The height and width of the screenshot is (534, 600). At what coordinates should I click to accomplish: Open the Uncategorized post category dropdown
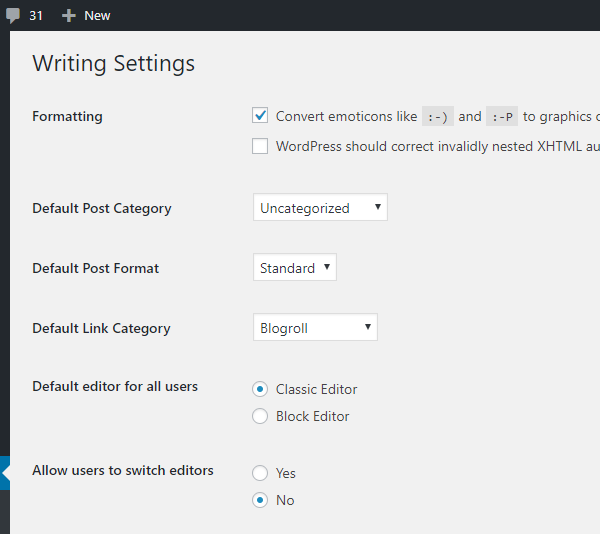pos(320,208)
